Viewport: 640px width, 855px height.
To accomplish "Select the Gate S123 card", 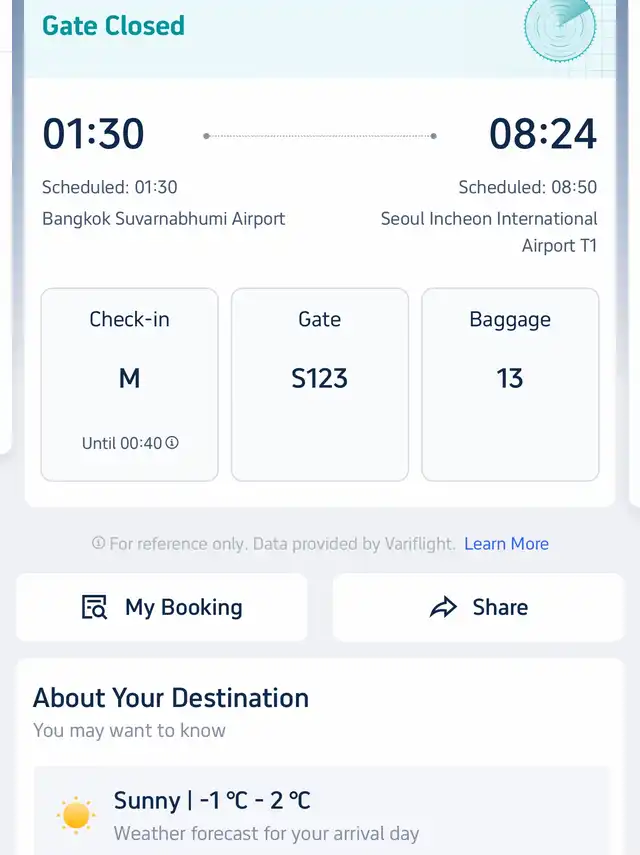I will (320, 384).
